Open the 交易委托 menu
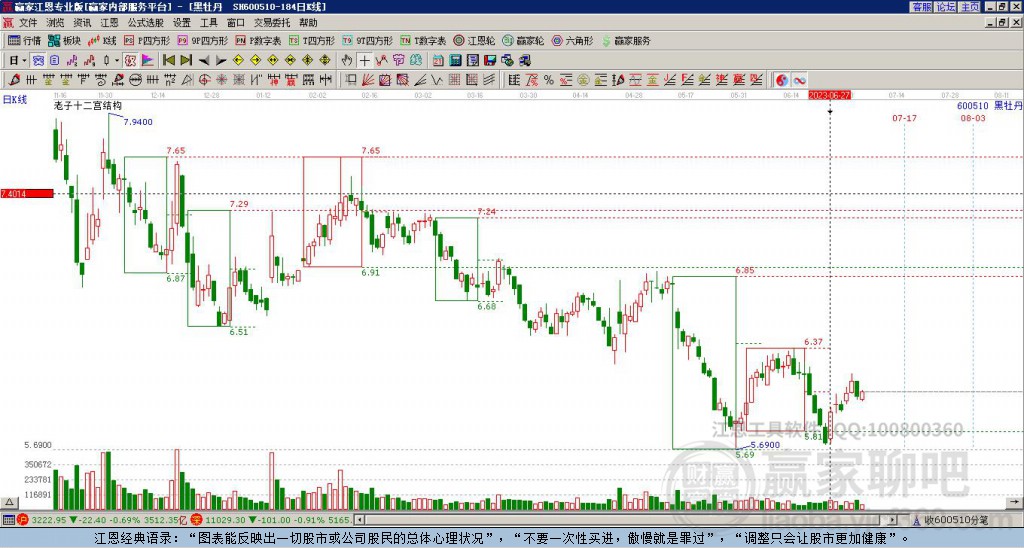The image size is (1024, 548). coord(272,23)
